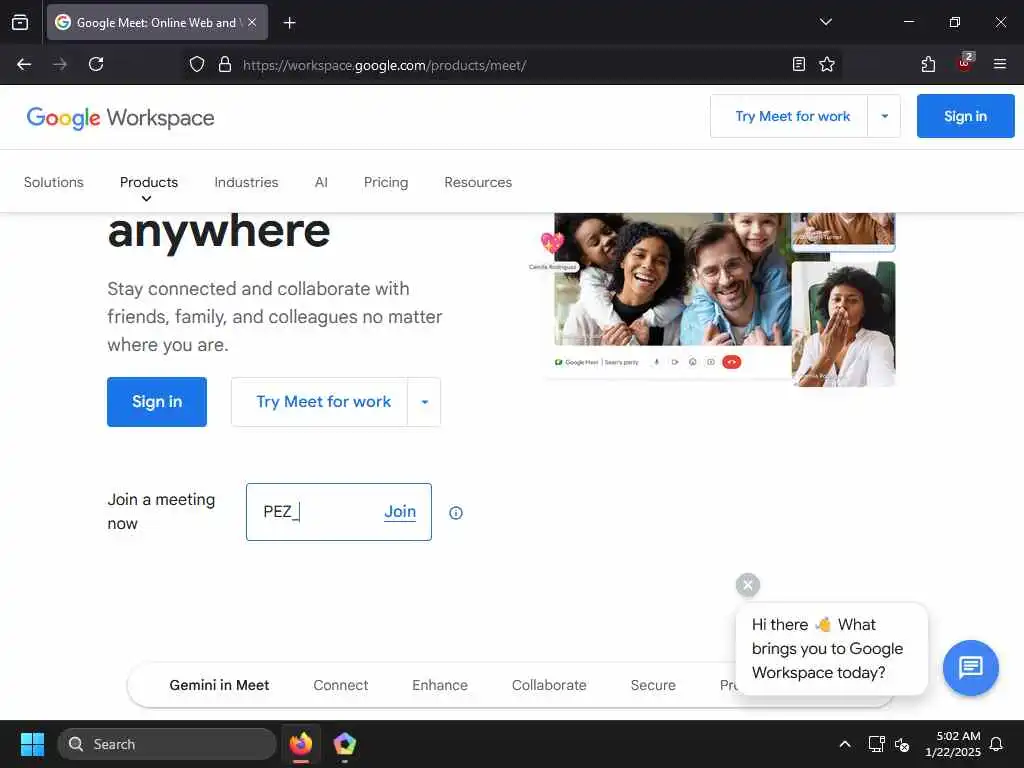Open the clock and date panel
The height and width of the screenshot is (768, 1024).
coord(953,744)
